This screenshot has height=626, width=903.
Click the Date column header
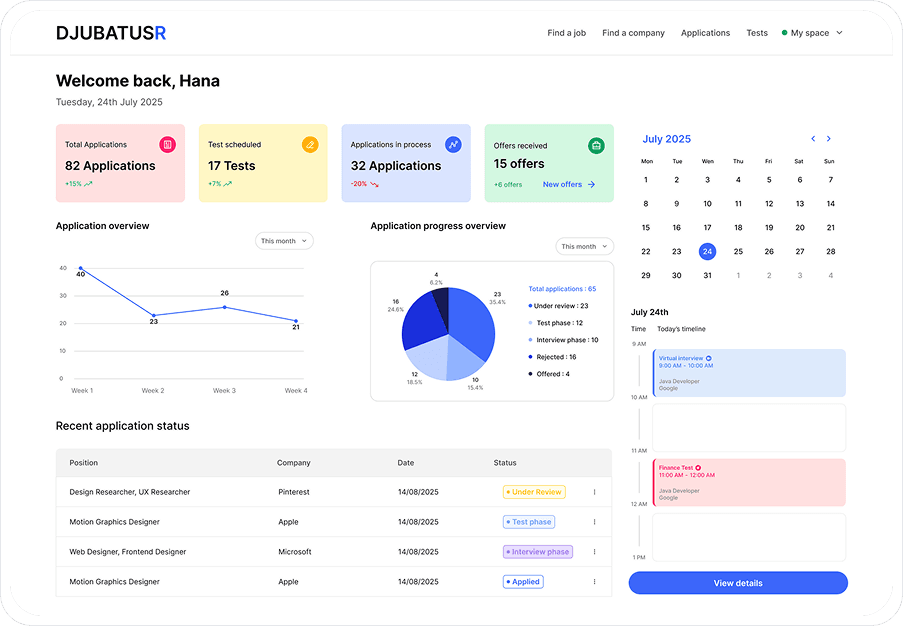tap(405, 462)
